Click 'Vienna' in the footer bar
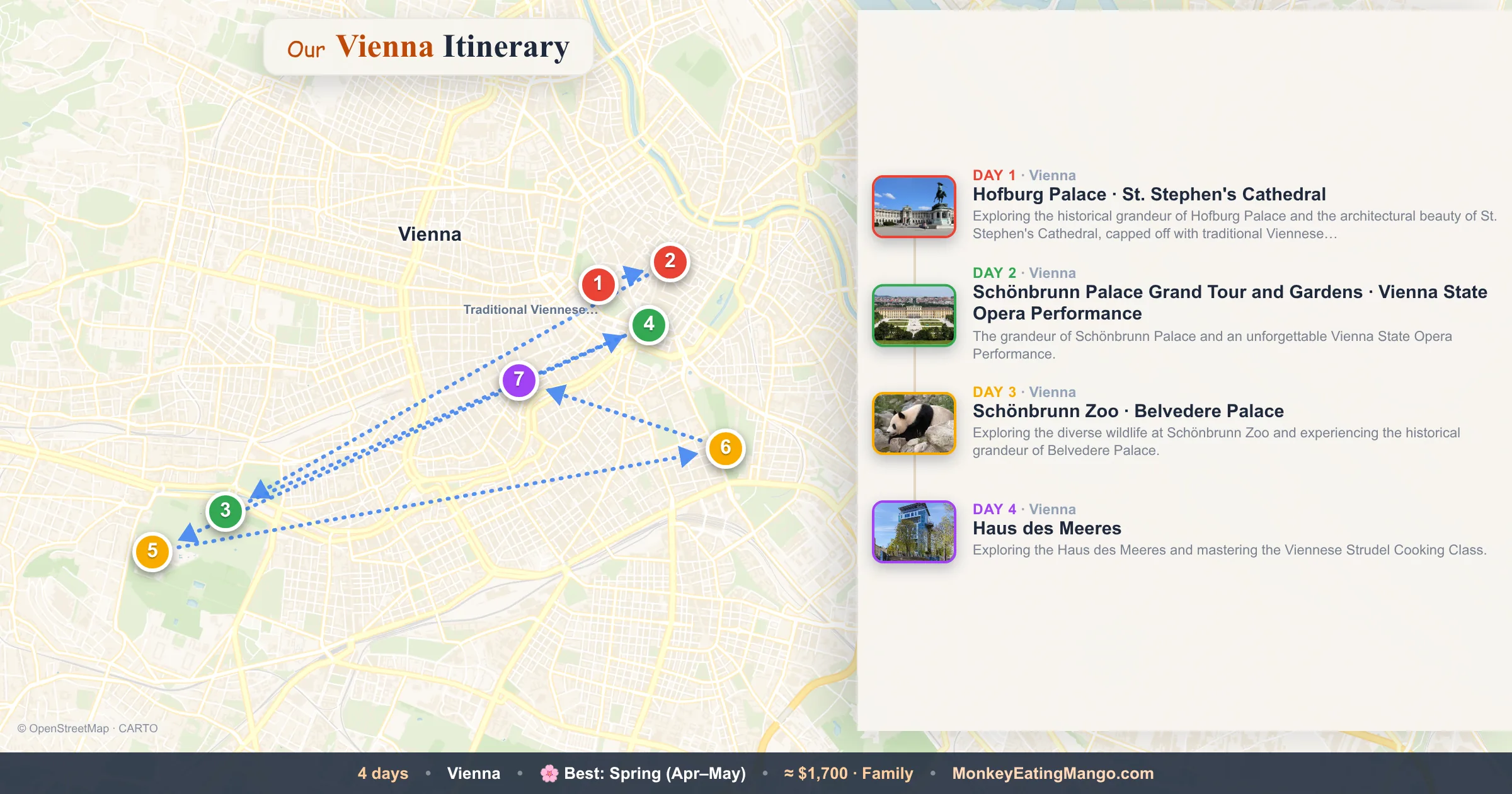The image size is (1512, 794). click(x=474, y=773)
